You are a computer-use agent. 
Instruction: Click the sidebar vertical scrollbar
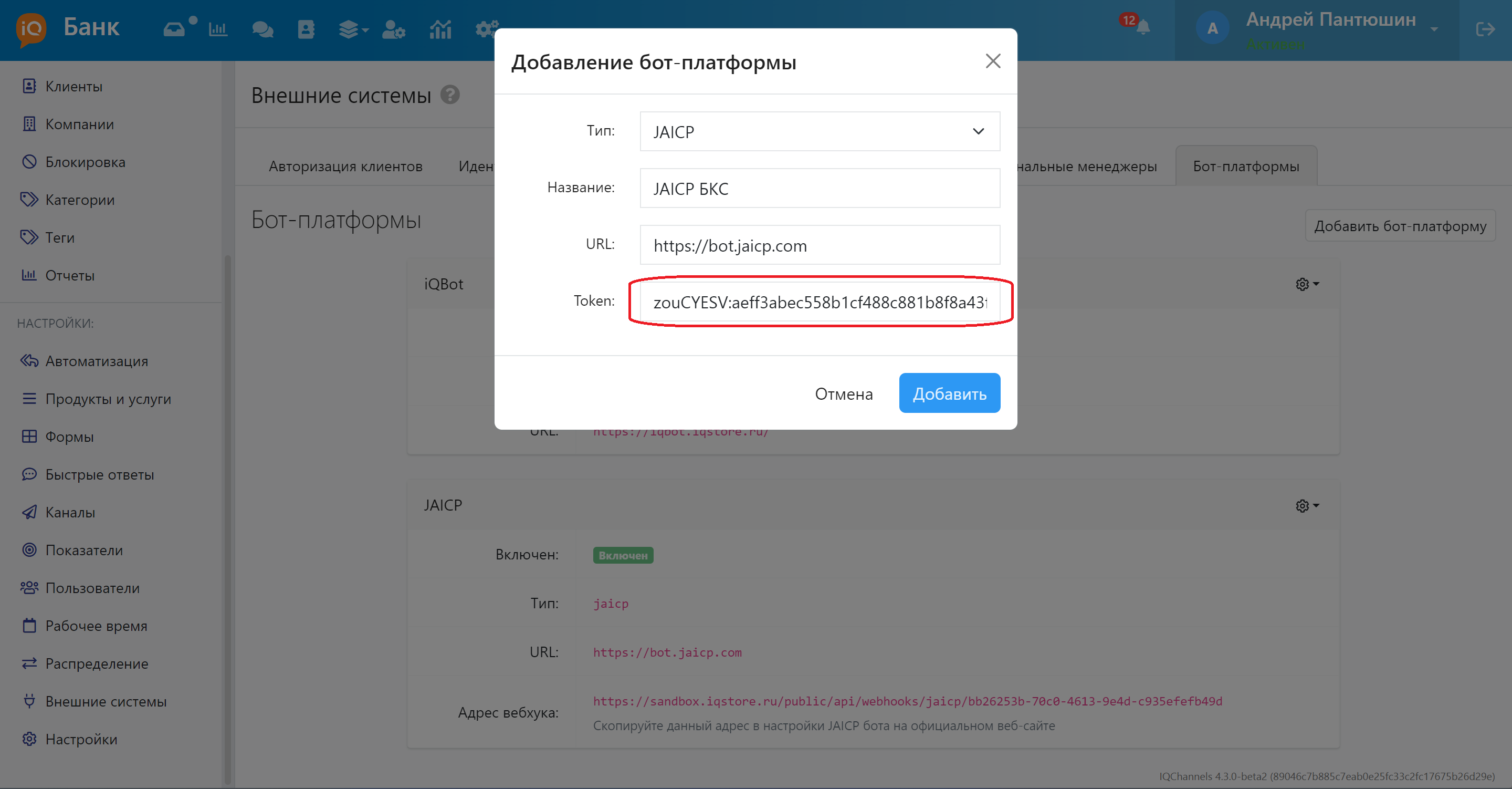[x=228, y=520]
